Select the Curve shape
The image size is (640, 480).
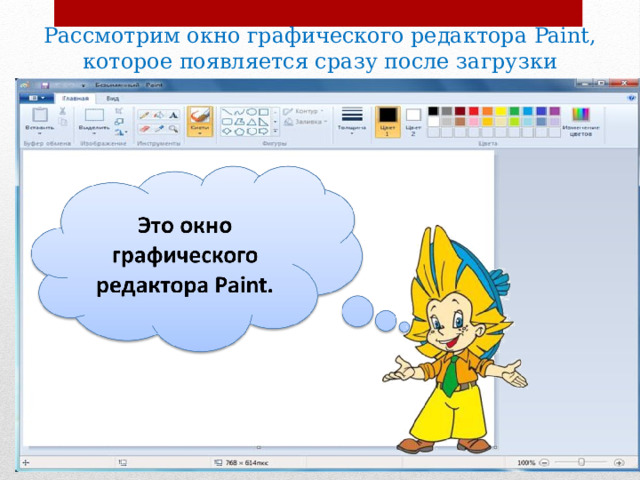(x=240, y=112)
